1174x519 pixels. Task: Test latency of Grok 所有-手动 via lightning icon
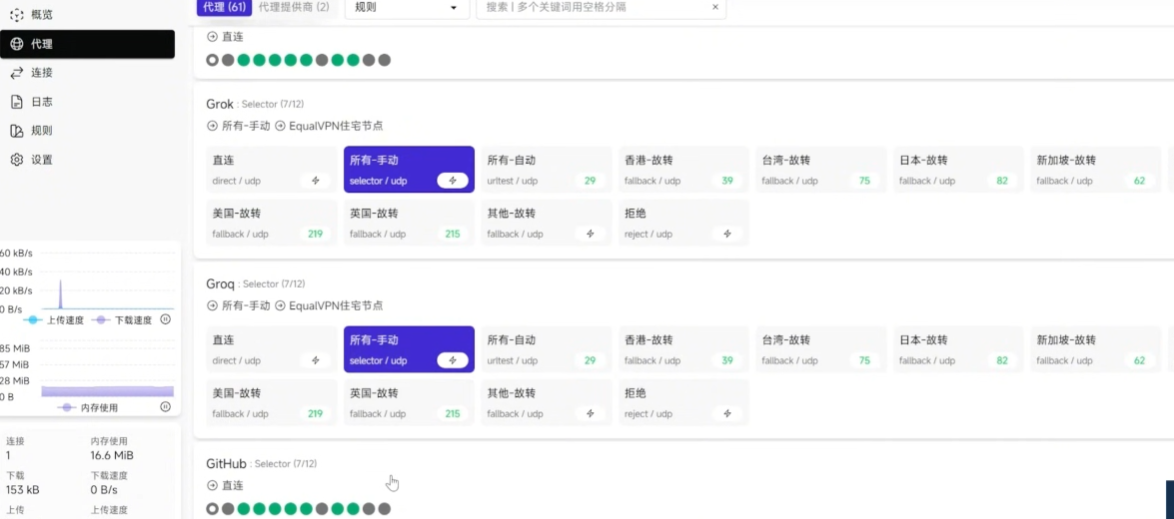[453, 180]
